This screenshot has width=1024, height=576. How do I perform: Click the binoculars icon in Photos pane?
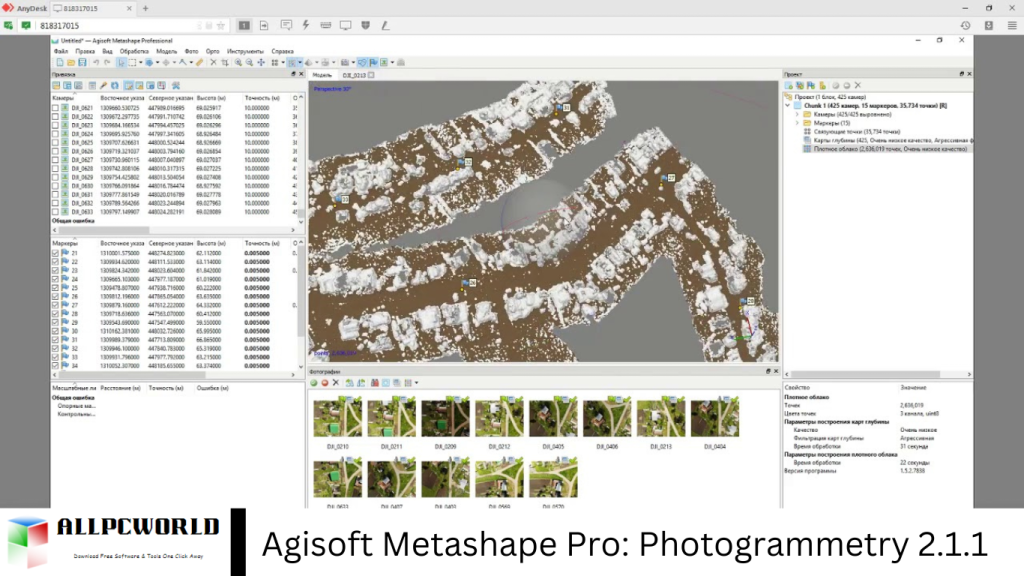[375, 383]
